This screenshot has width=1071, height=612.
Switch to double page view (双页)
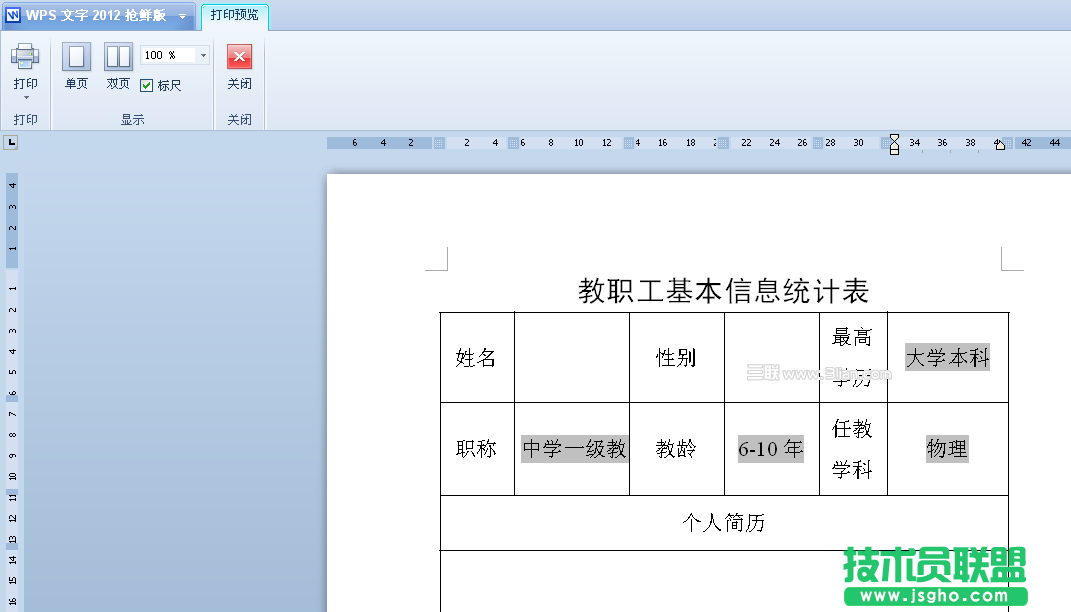(118, 57)
